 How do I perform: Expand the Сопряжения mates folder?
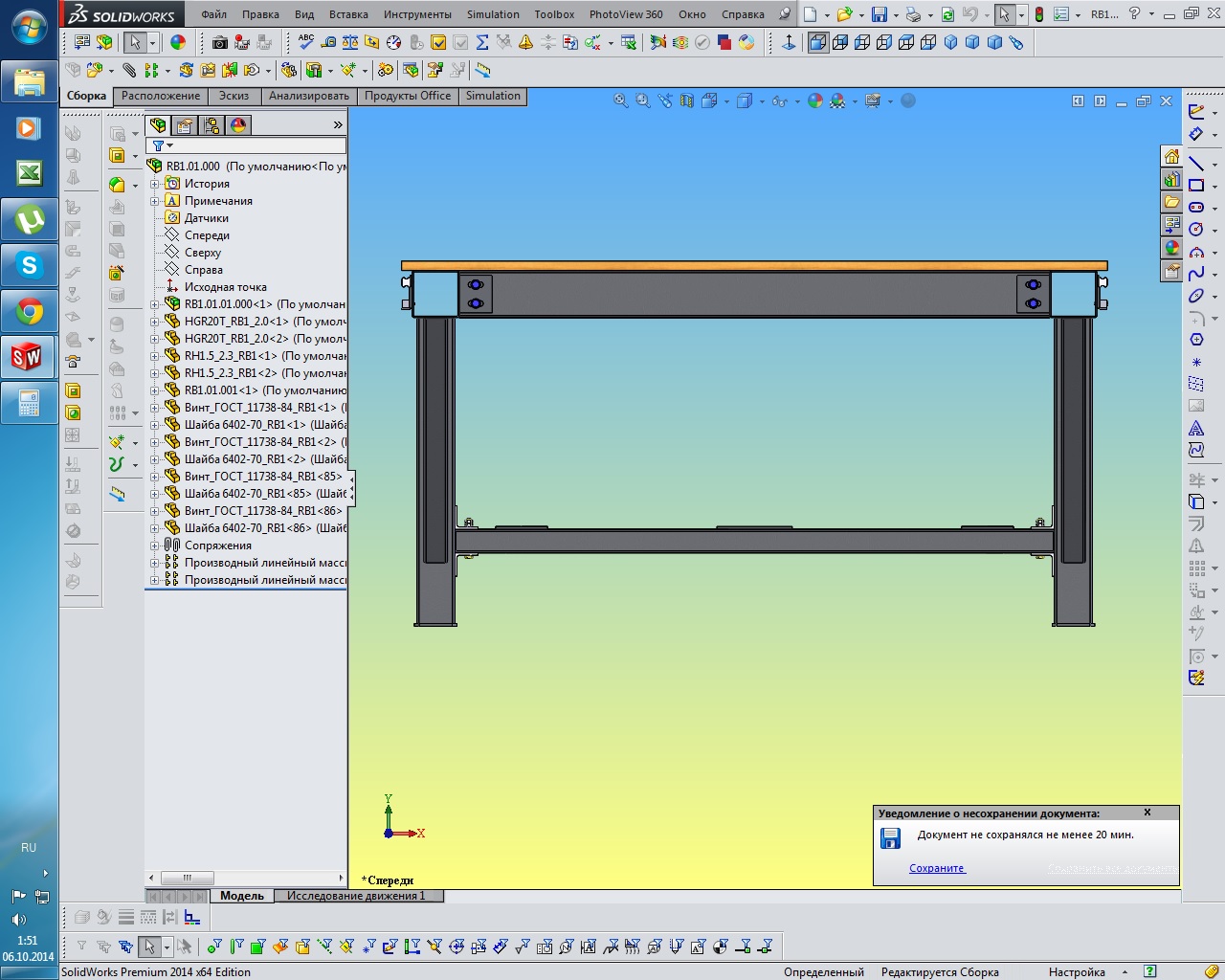coord(154,546)
